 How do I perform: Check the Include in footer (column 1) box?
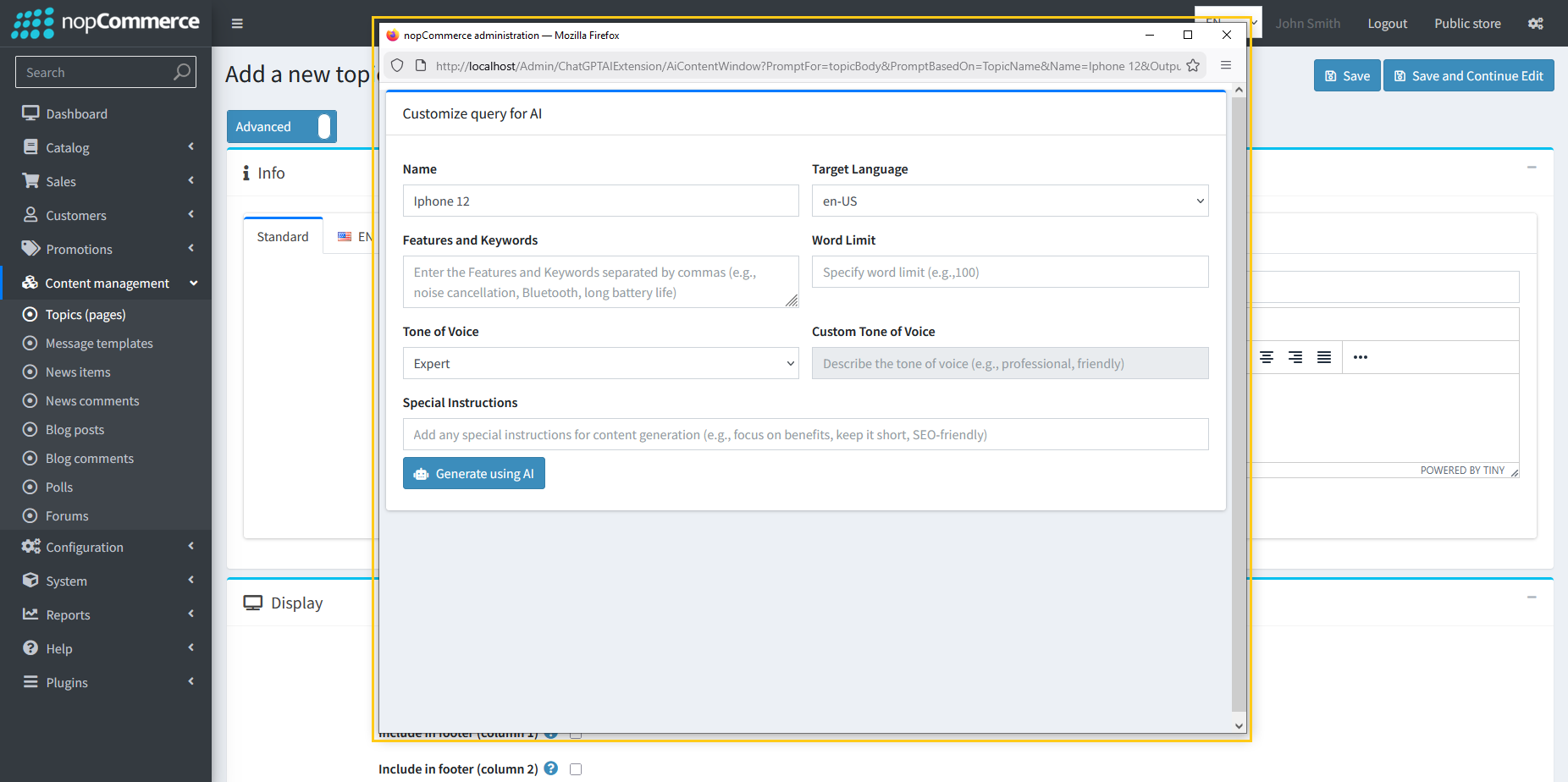[576, 733]
